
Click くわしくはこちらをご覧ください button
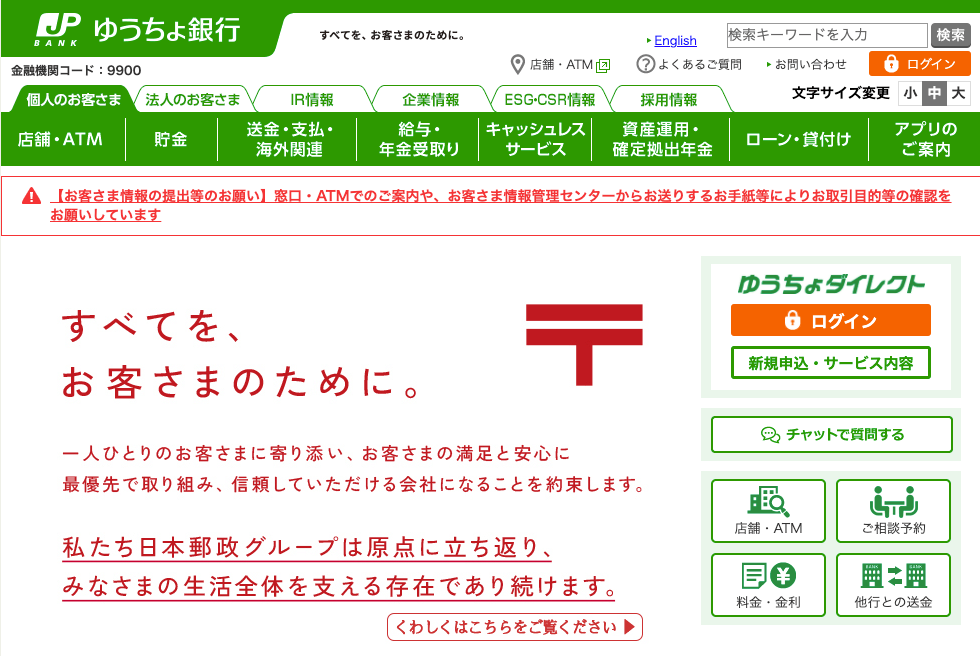514,627
